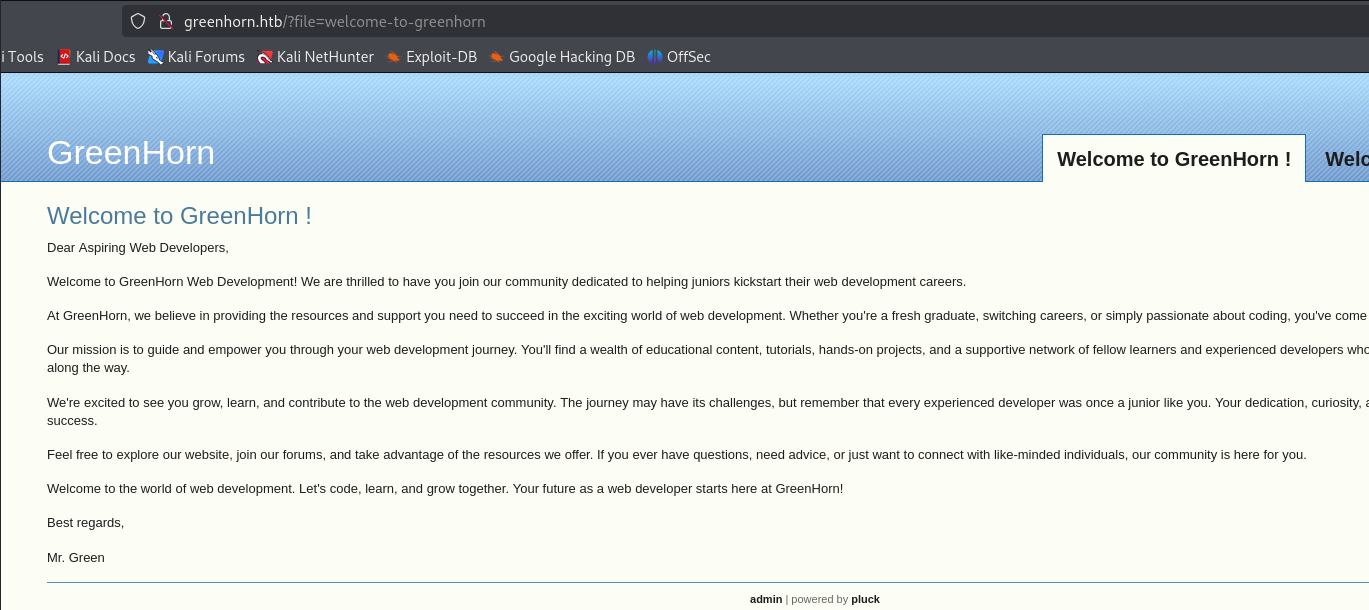This screenshot has height=610, width=1369.
Task: Click the red Kali Docs bookmark icon
Action: pos(65,57)
